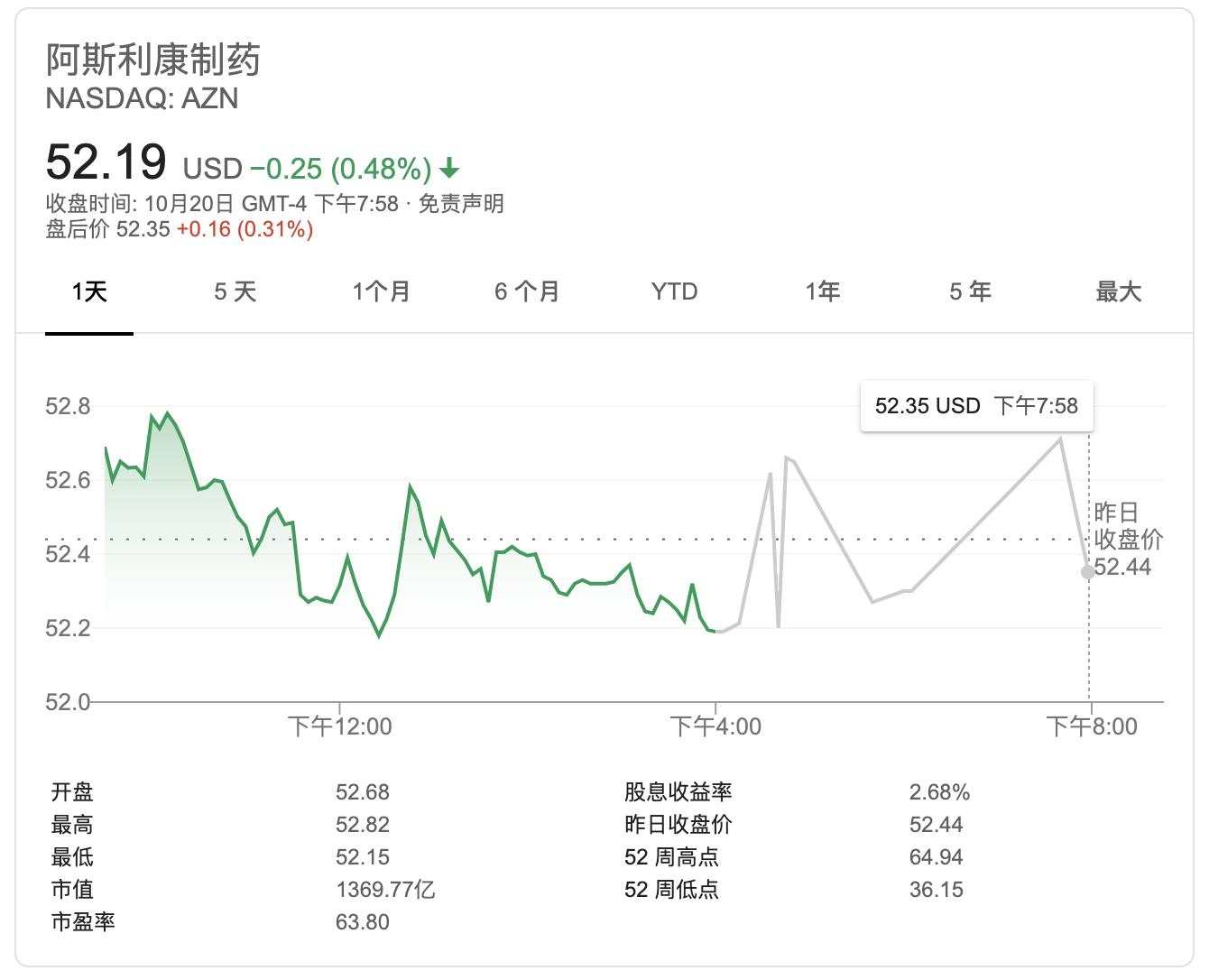1209x980 pixels.
Task: Click the 股息收益率 label
Action: tap(678, 792)
